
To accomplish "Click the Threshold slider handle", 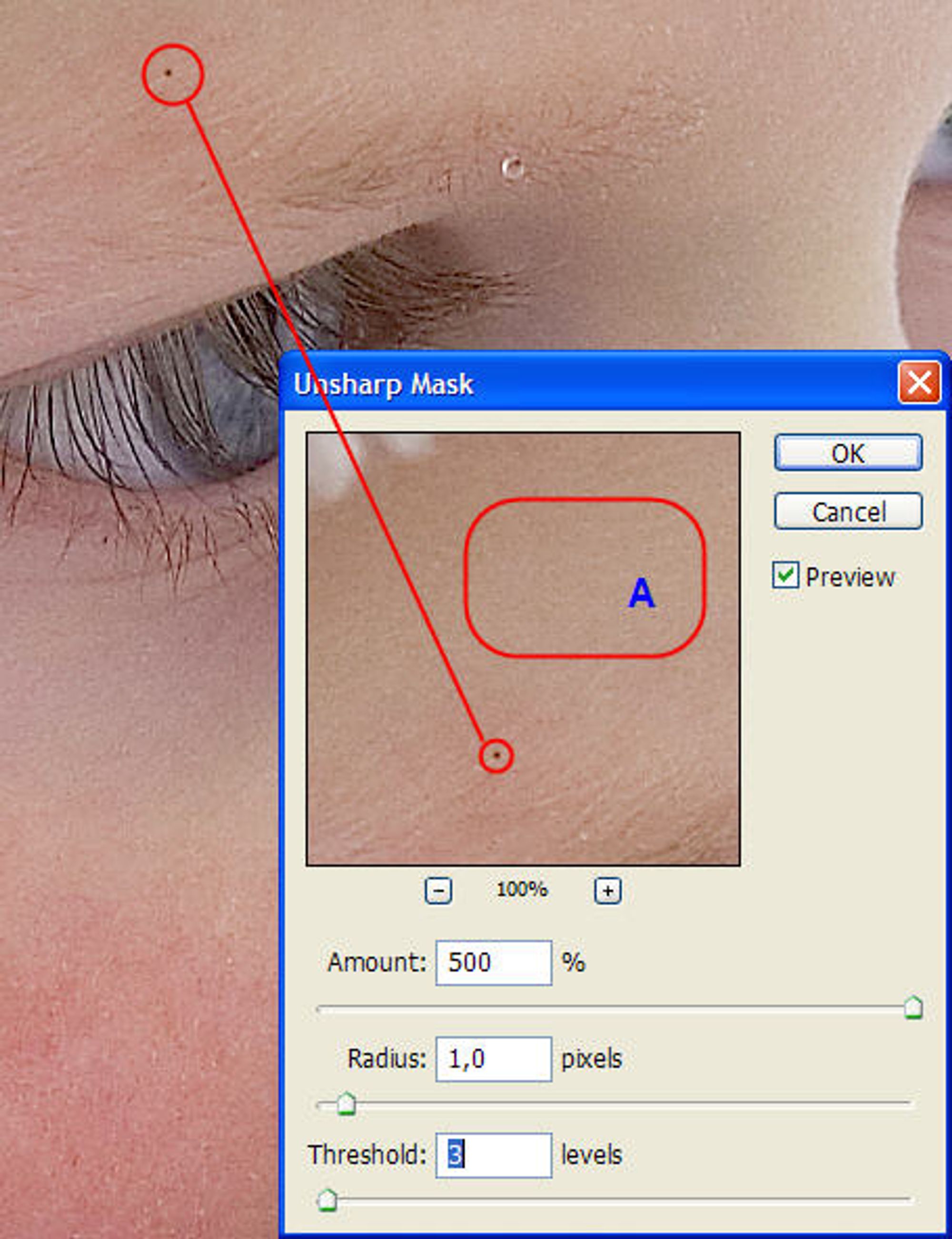I will (327, 1200).
